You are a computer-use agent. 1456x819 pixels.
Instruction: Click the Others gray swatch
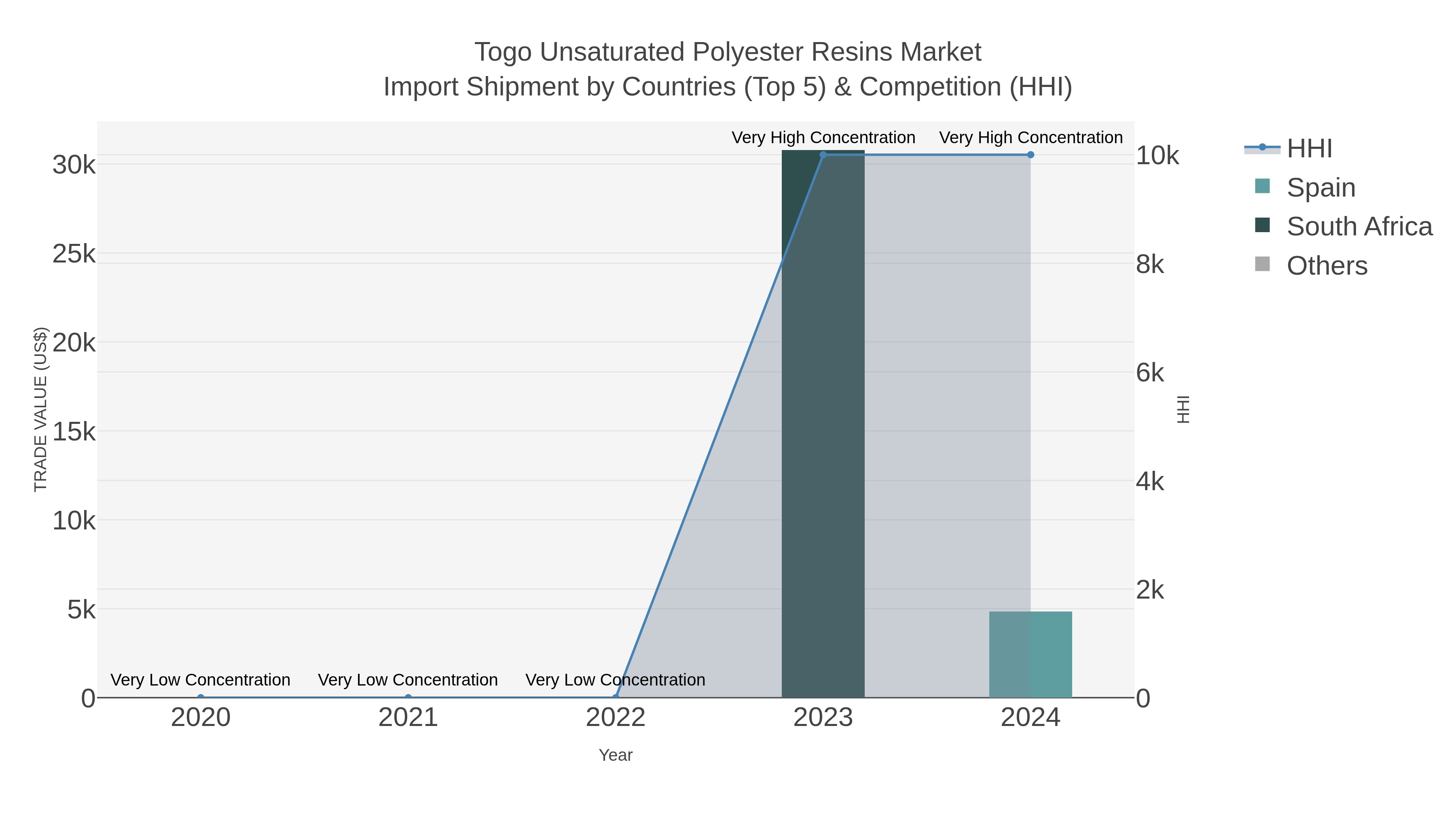click(1262, 264)
